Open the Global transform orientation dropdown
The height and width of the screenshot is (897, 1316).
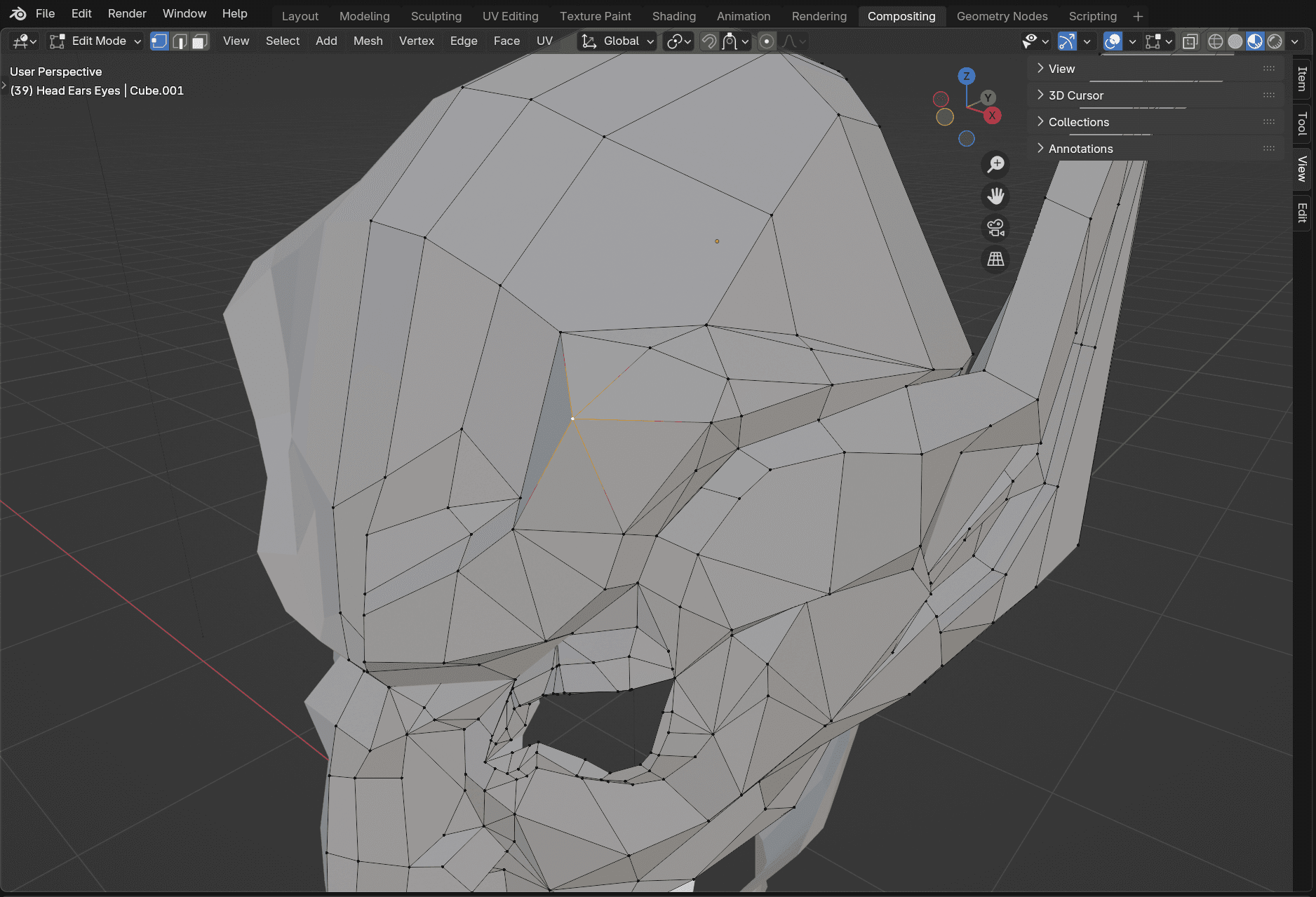click(616, 41)
